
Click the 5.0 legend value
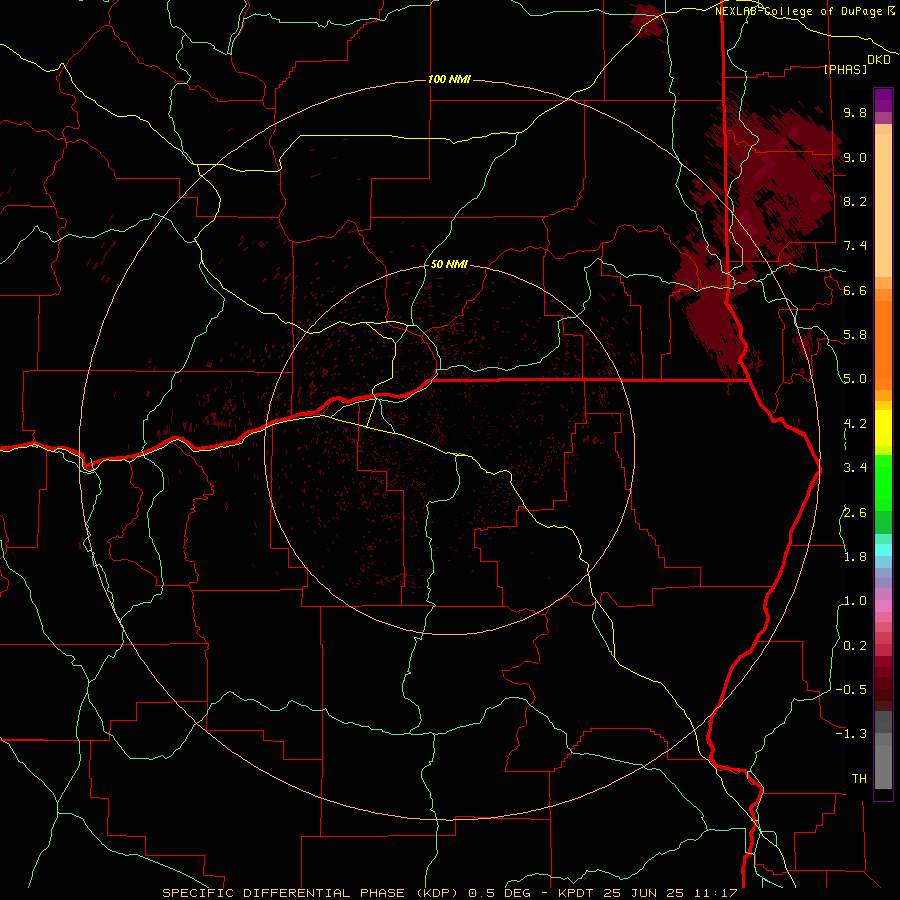pos(855,379)
